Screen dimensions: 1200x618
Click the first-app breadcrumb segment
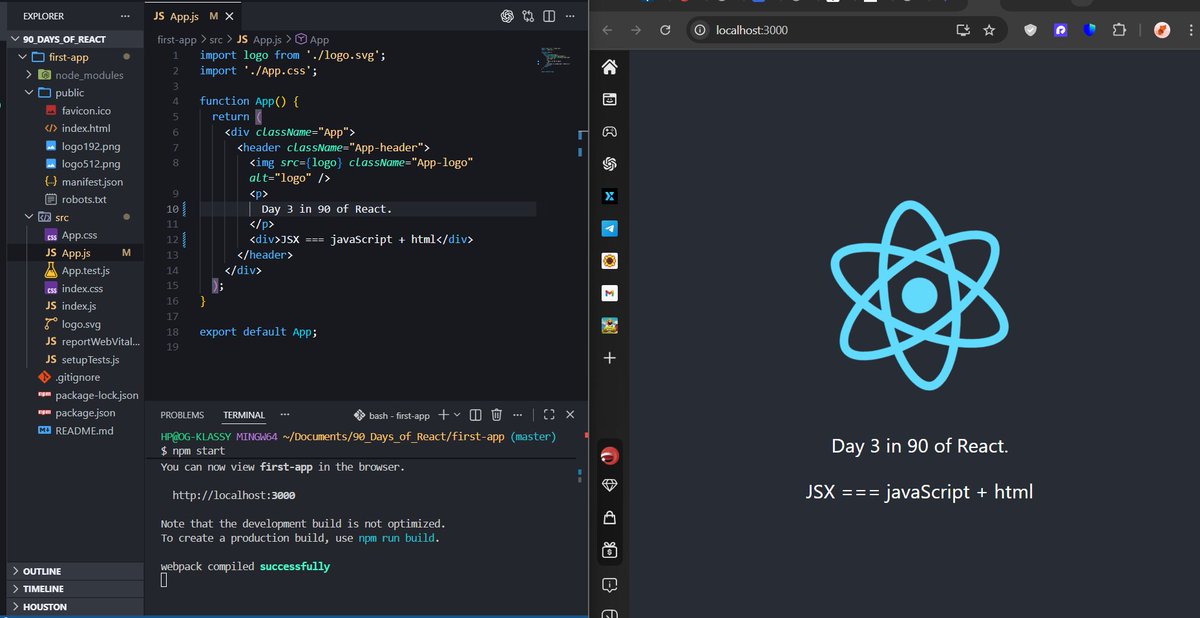[x=177, y=40]
